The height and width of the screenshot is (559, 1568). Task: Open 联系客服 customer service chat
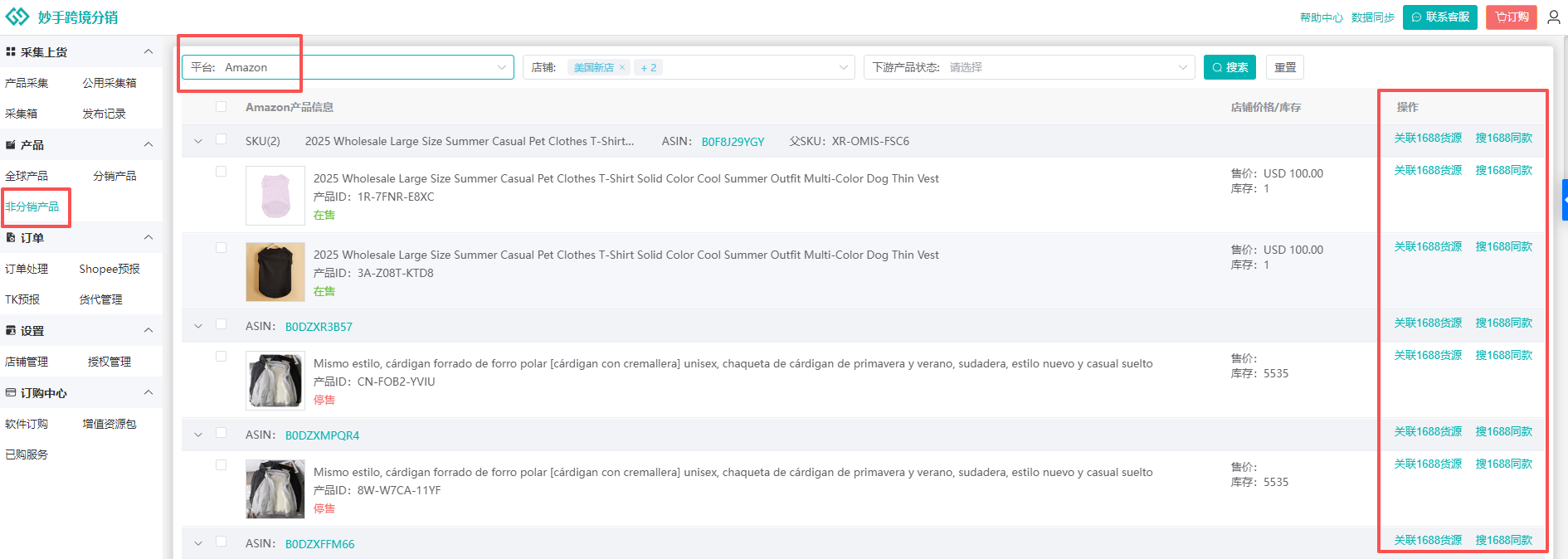(x=1439, y=17)
